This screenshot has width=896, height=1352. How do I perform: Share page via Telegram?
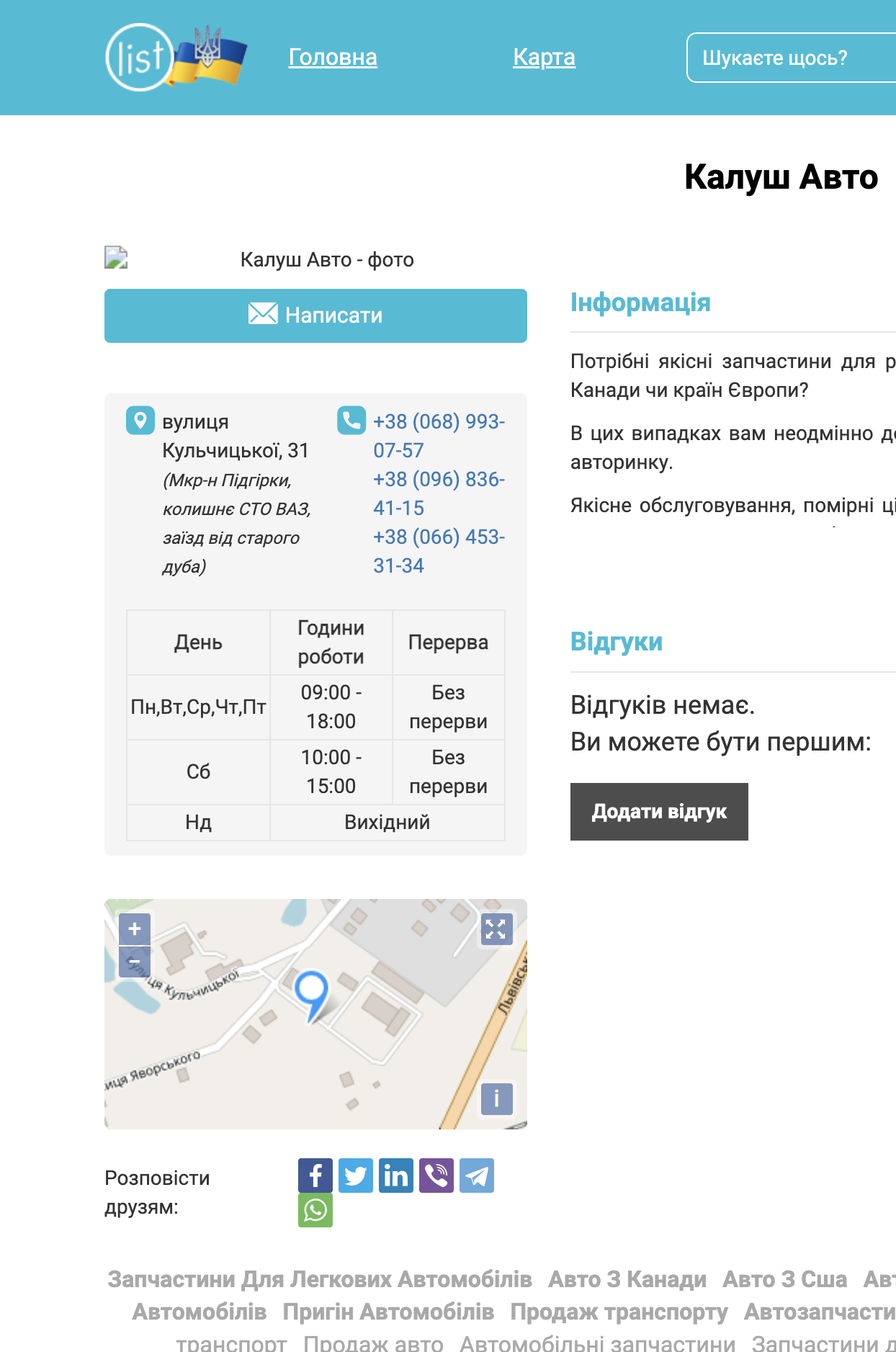point(477,1176)
